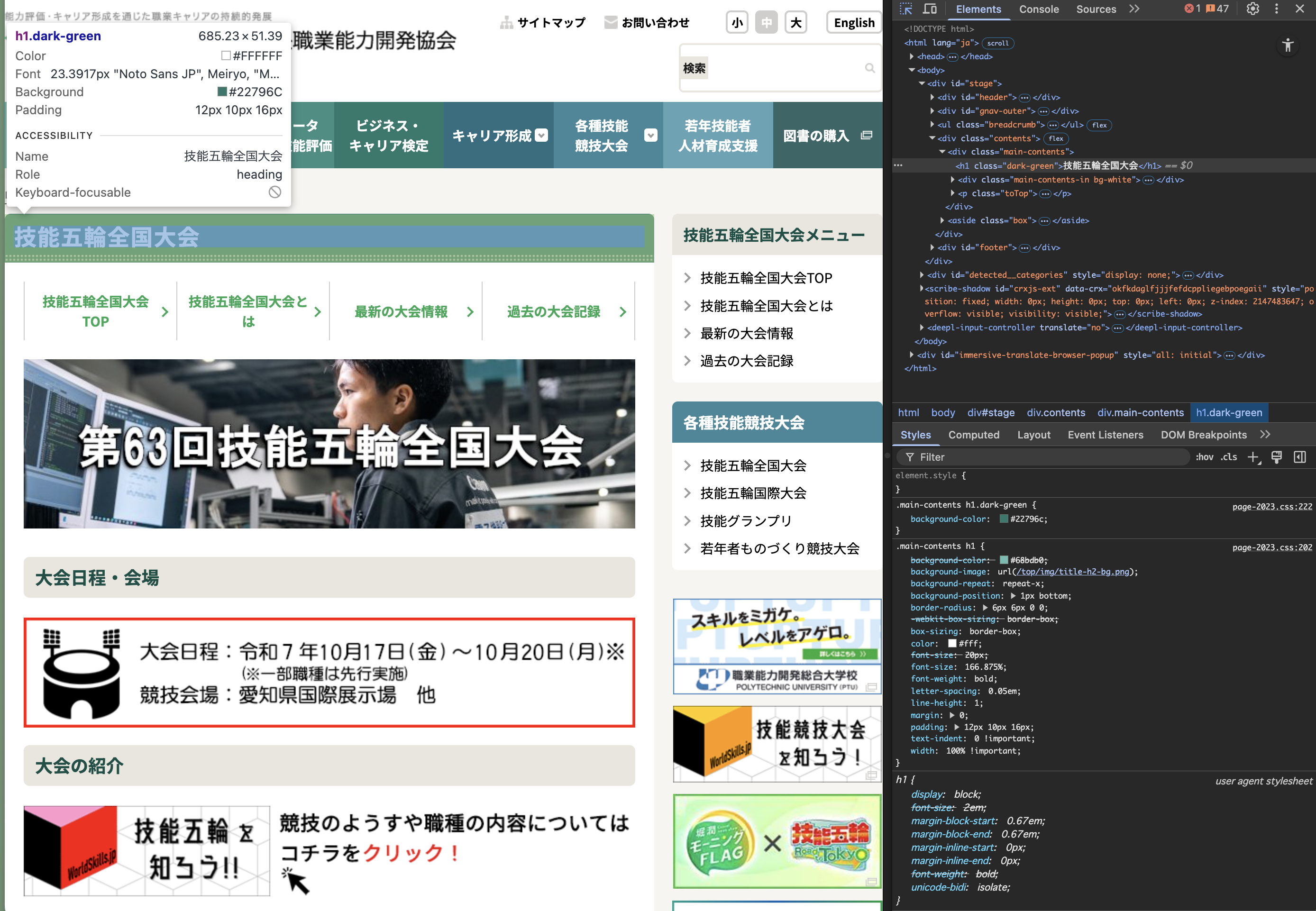Viewport: 1316px width, 911px height.
Task: Expand the head element in the DOM tree
Action: [913, 56]
